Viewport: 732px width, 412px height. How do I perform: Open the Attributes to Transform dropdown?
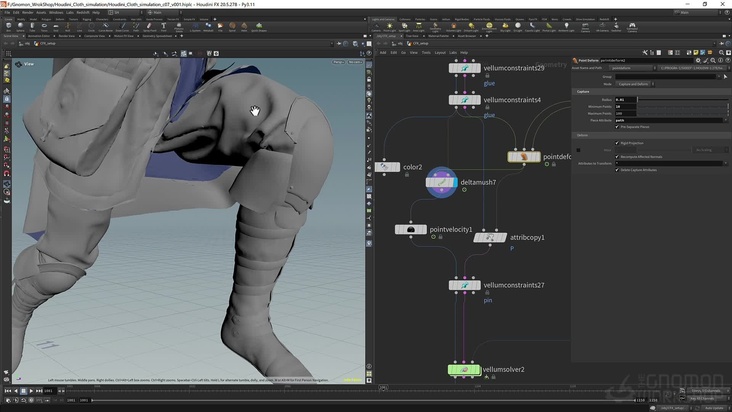(726, 163)
